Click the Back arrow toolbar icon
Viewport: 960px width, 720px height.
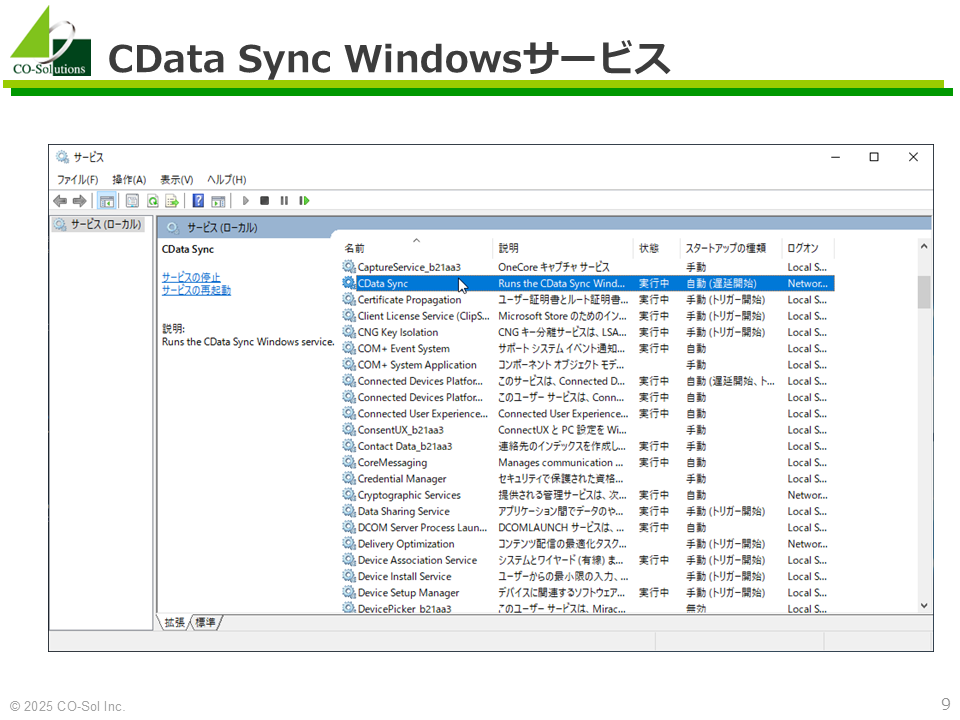point(60,201)
